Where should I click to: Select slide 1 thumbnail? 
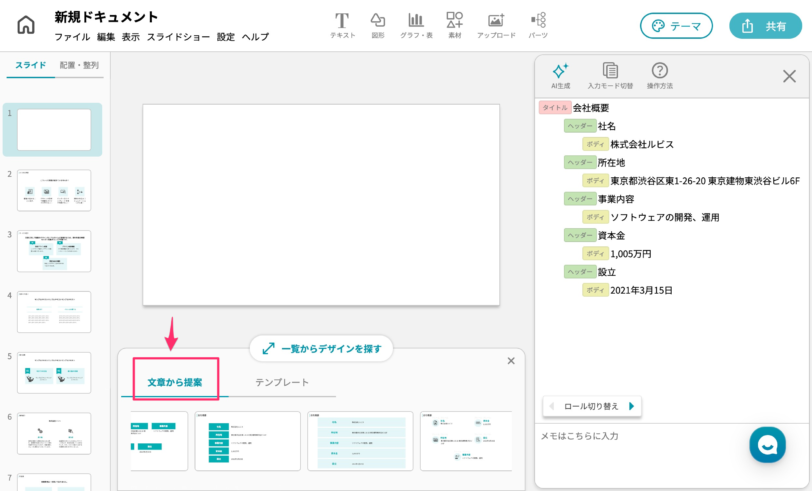[x=54, y=129]
